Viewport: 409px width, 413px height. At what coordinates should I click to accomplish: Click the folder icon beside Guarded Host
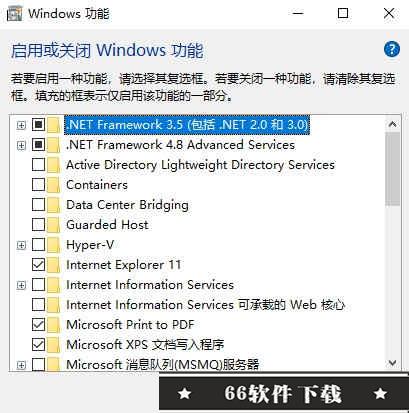[53, 225]
